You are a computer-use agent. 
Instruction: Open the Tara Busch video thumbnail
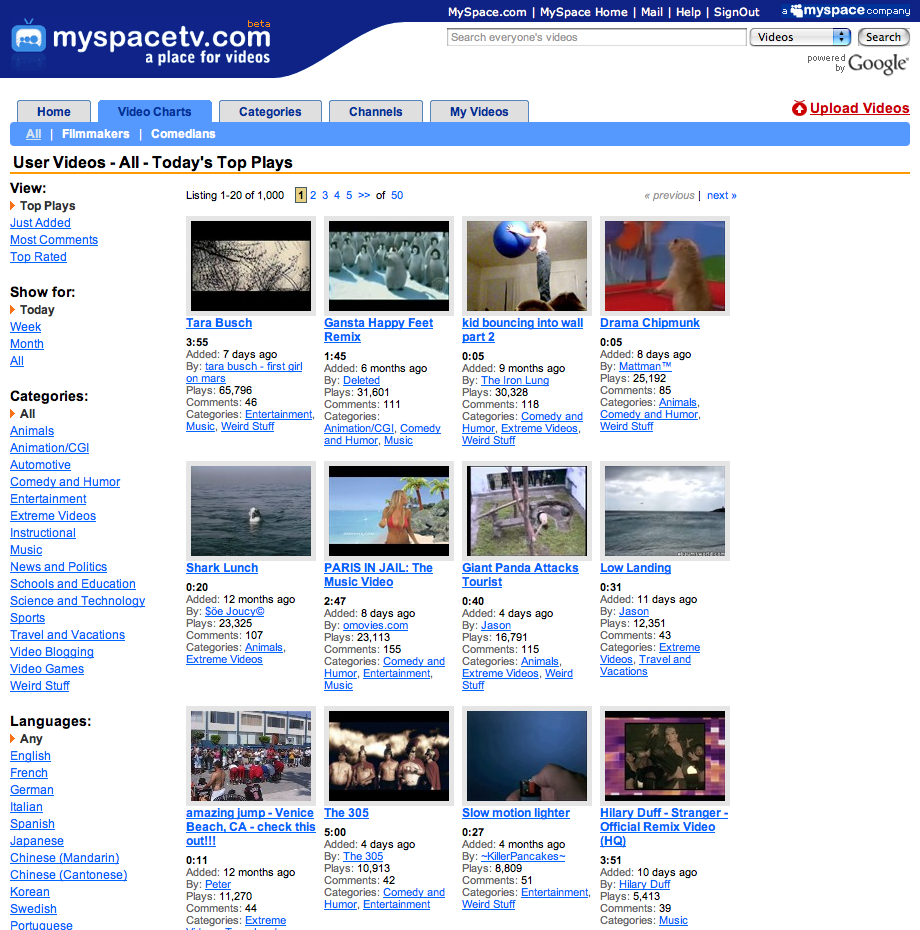(251, 266)
